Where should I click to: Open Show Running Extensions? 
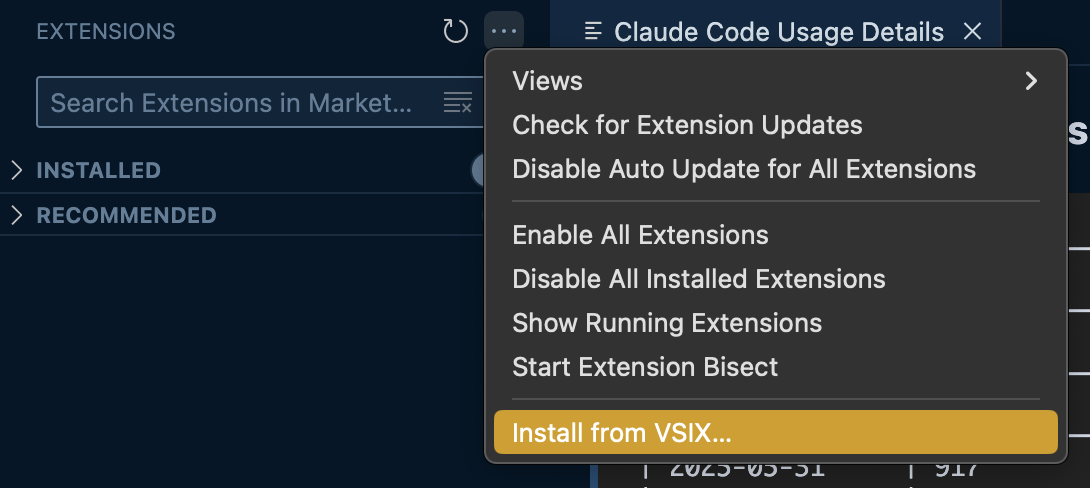(x=667, y=323)
